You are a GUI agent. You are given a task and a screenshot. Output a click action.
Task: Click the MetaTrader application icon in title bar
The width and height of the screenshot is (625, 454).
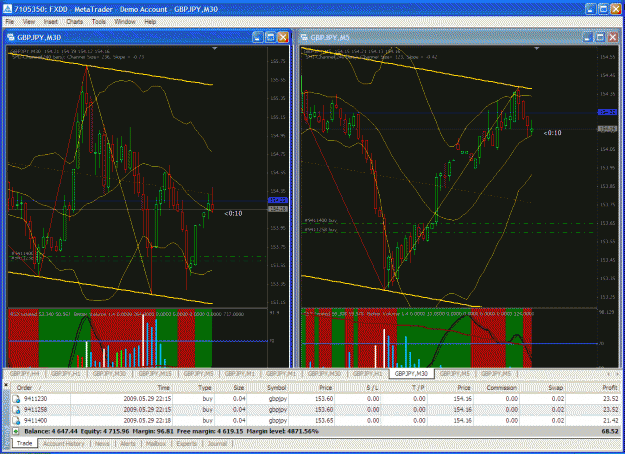(7, 8)
